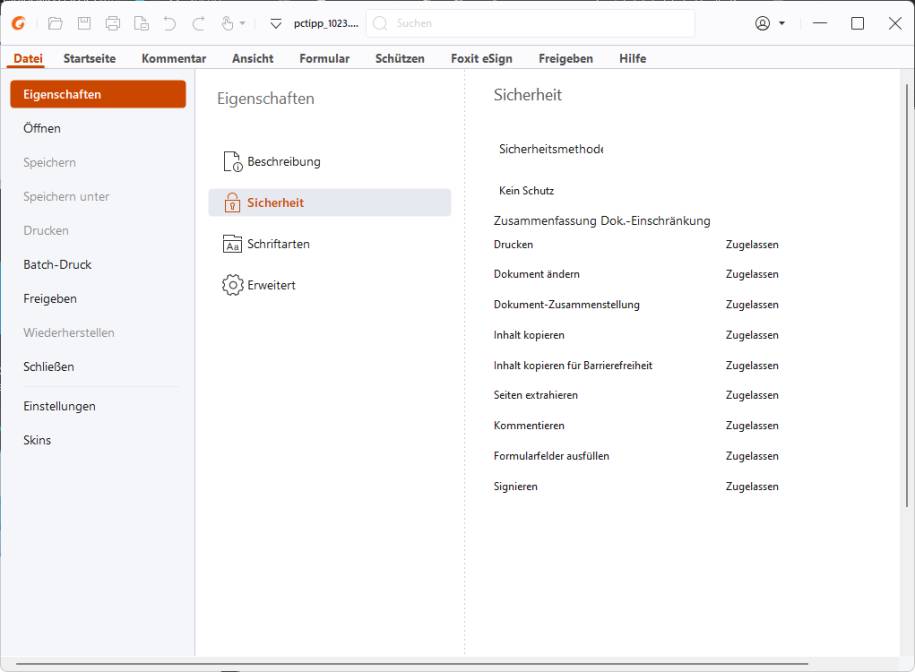Viewport: 915px width, 672px height.
Task: Open Batch-Druck from the sidebar
Action: [58, 264]
